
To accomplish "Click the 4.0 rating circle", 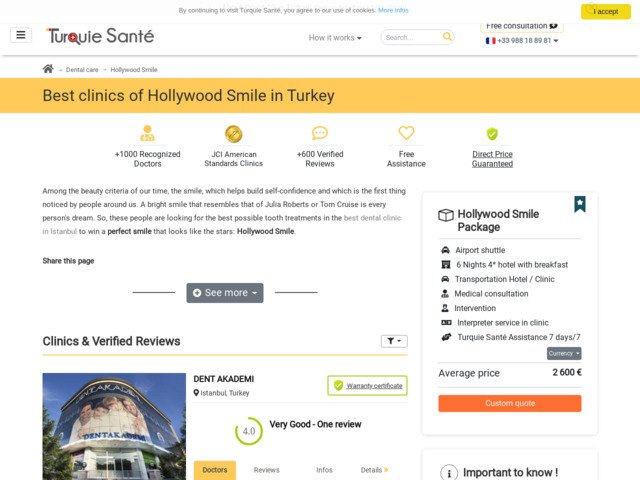I will click(249, 431).
